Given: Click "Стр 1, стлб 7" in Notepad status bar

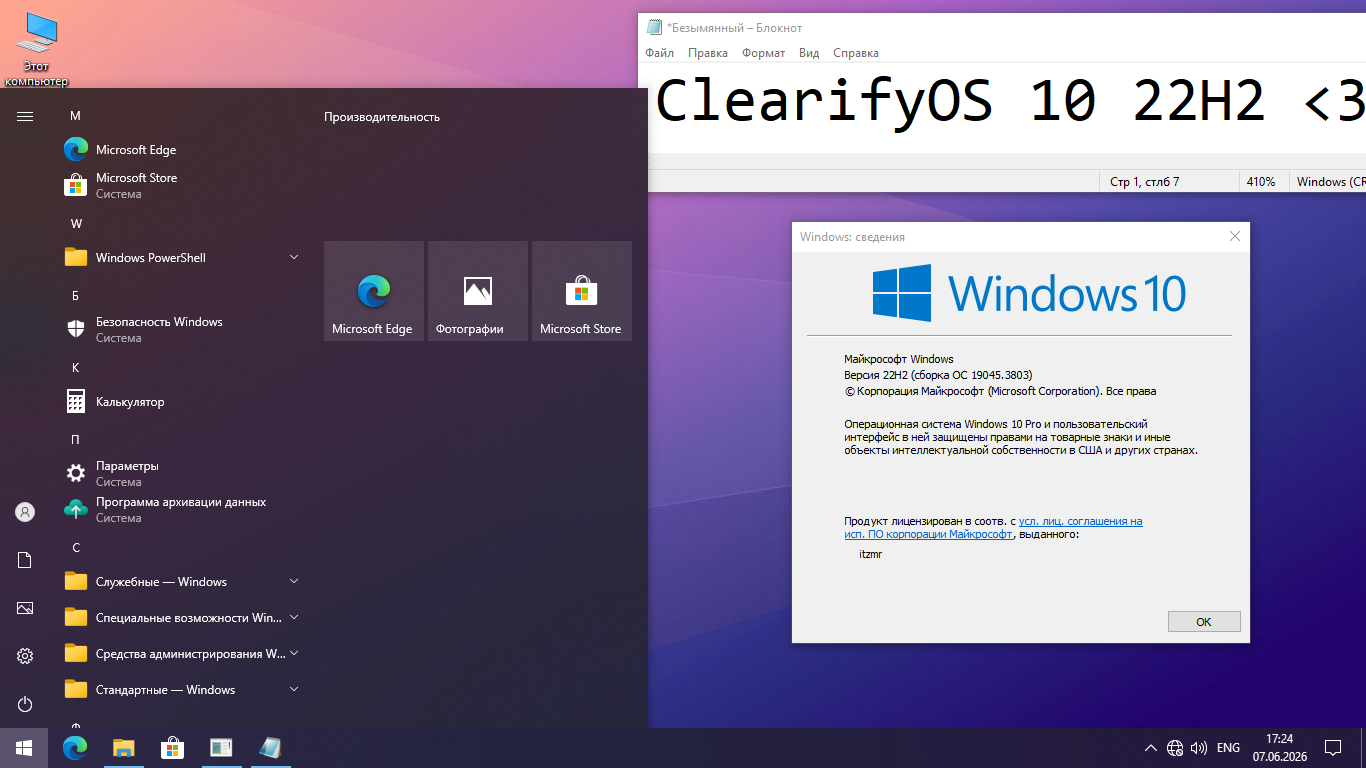Looking at the screenshot, I should [x=1145, y=182].
